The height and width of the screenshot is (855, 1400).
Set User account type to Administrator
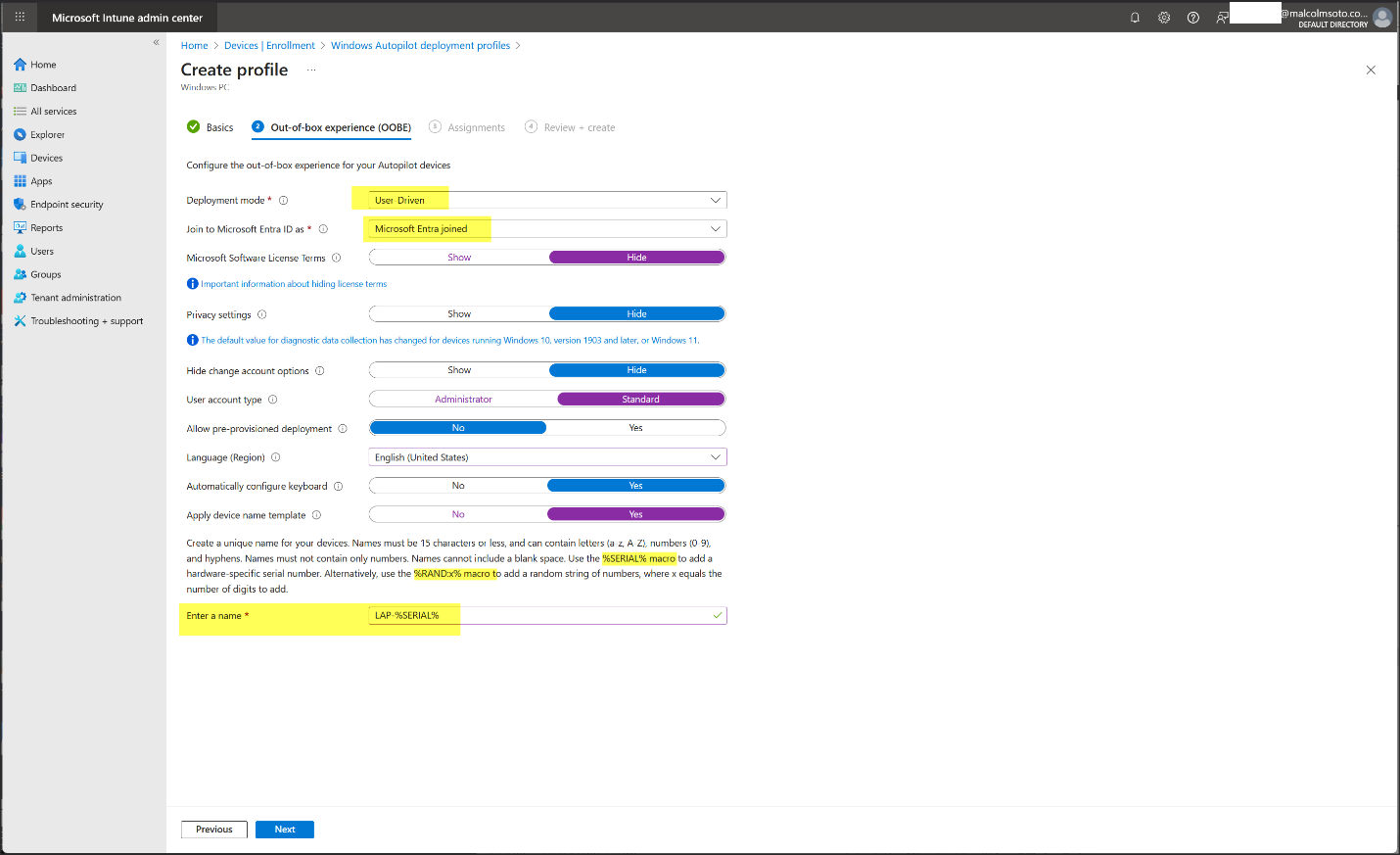tap(463, 400)
